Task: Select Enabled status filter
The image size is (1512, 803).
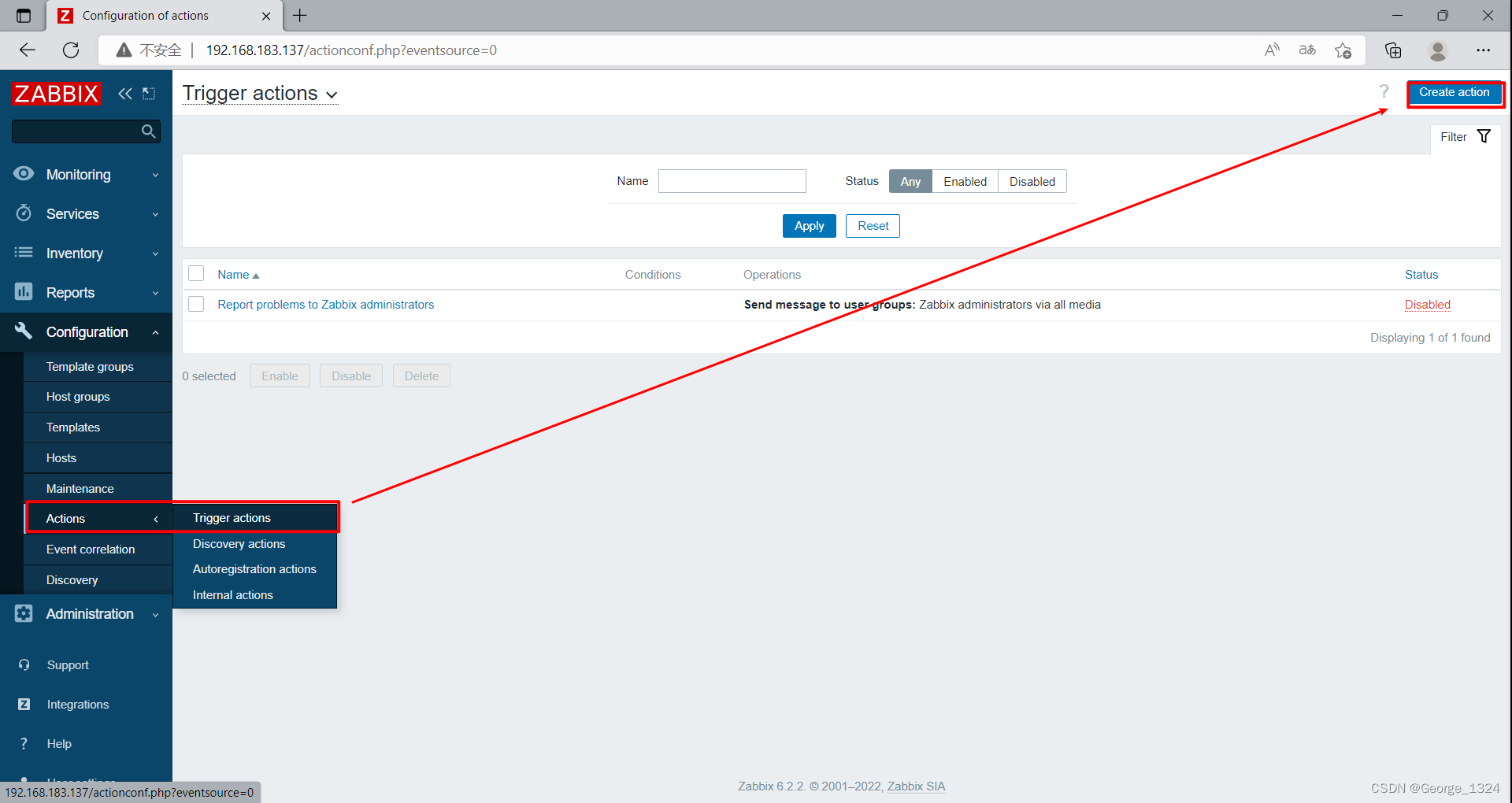Action: [965, 181]
